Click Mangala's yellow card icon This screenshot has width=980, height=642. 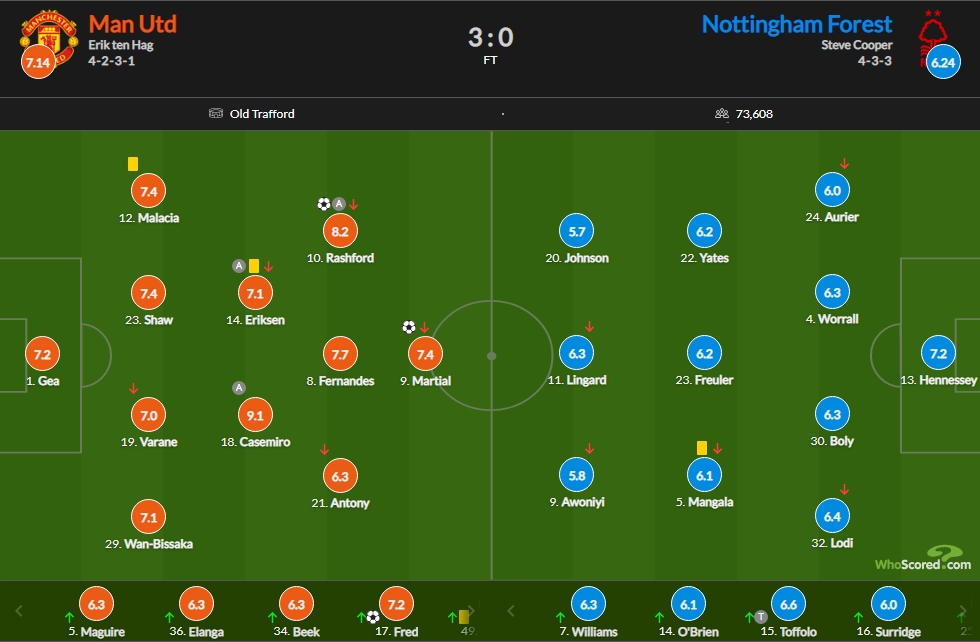(x=702, y=448)
